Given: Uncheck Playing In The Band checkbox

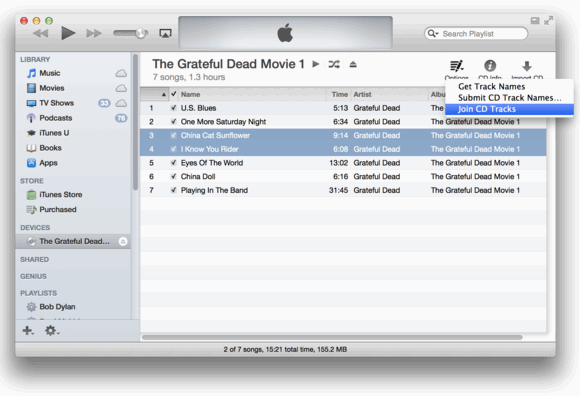Looking at the screenshot, I should tap(173, 190).
